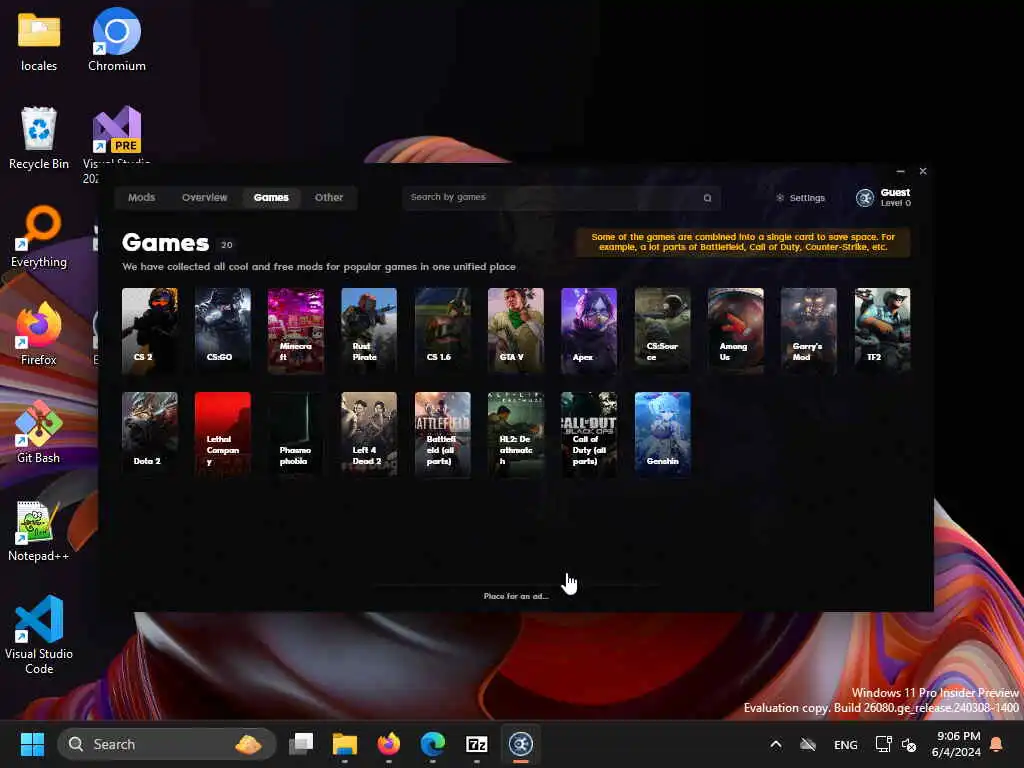Viewport: 1024px width, 768px height.
Task: Open 7-Zip from the taskbar
Action: (x=477, y=744)
